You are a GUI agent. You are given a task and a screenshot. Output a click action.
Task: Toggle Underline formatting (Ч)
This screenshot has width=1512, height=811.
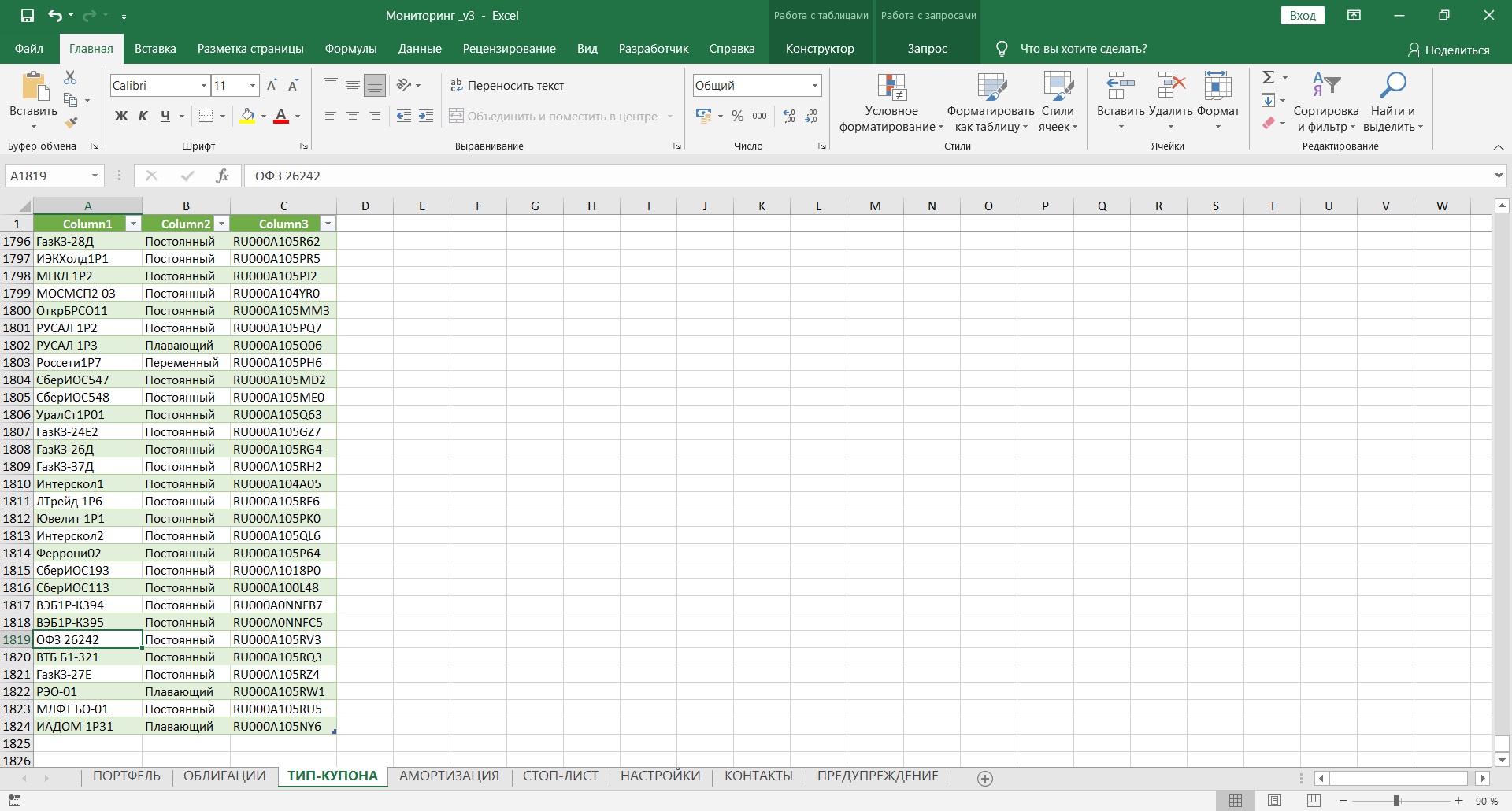point(165,116)
